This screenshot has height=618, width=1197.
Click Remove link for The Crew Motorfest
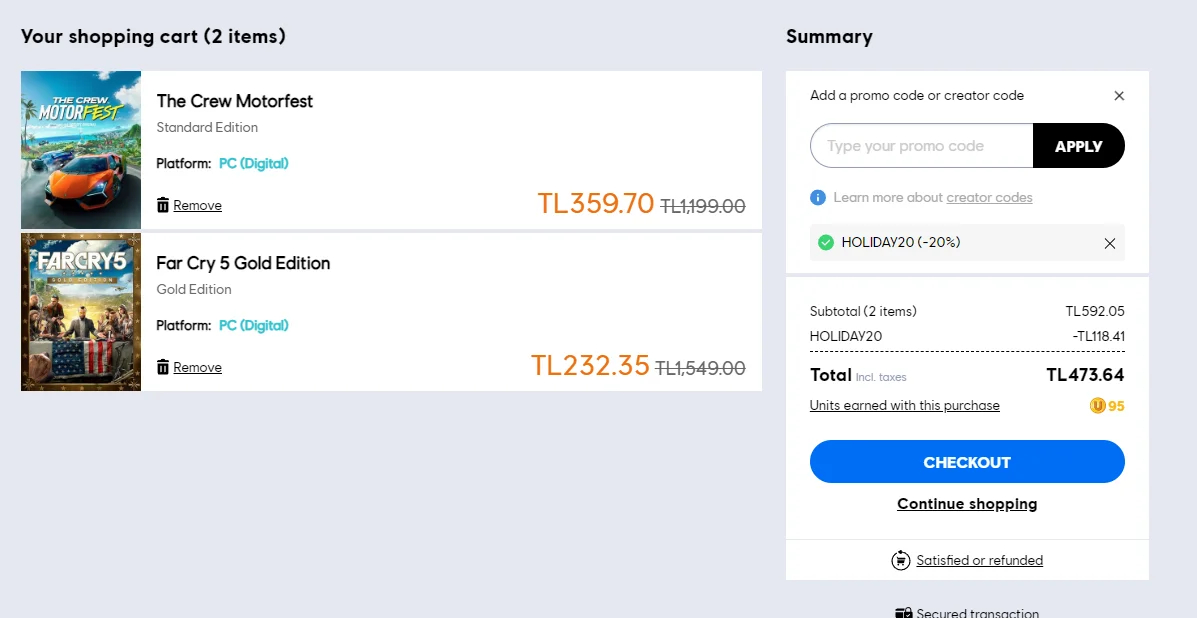coord(198,205)
